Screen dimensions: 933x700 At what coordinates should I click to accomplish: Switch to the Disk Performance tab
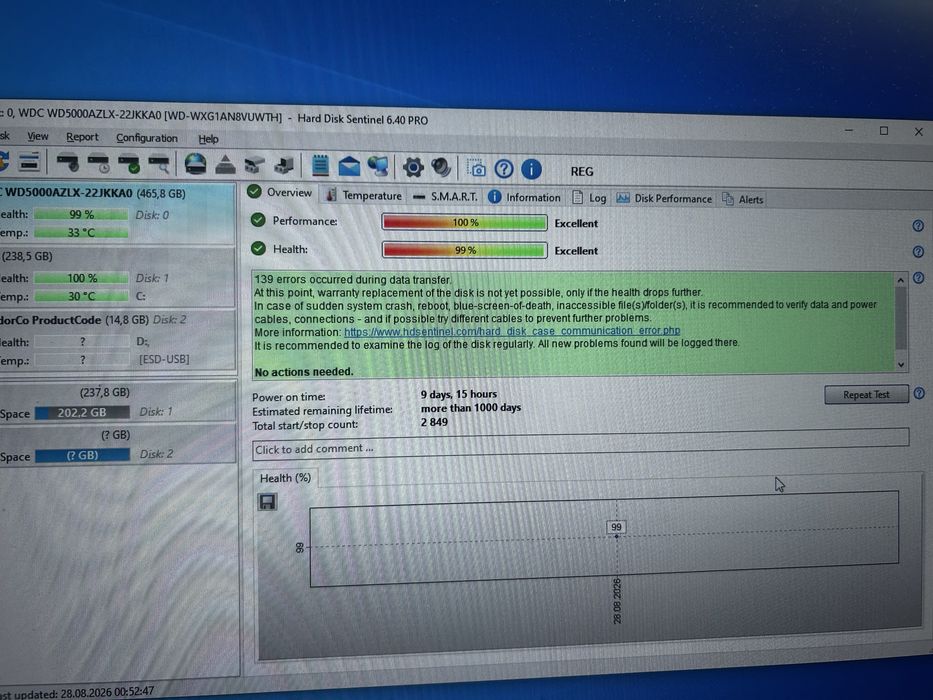pyautogui.click(x=664, y=198)
